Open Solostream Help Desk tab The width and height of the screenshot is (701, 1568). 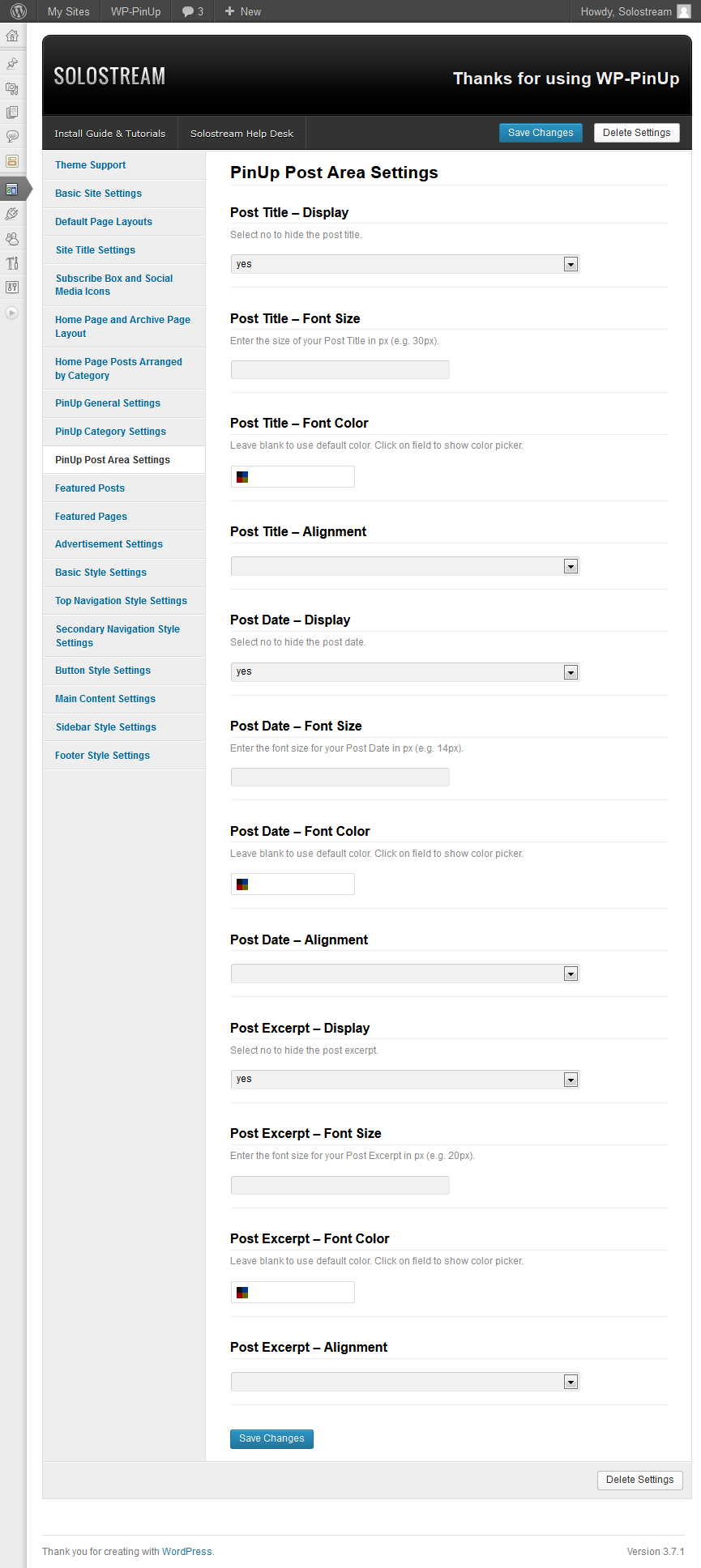[x=242, y=134]
